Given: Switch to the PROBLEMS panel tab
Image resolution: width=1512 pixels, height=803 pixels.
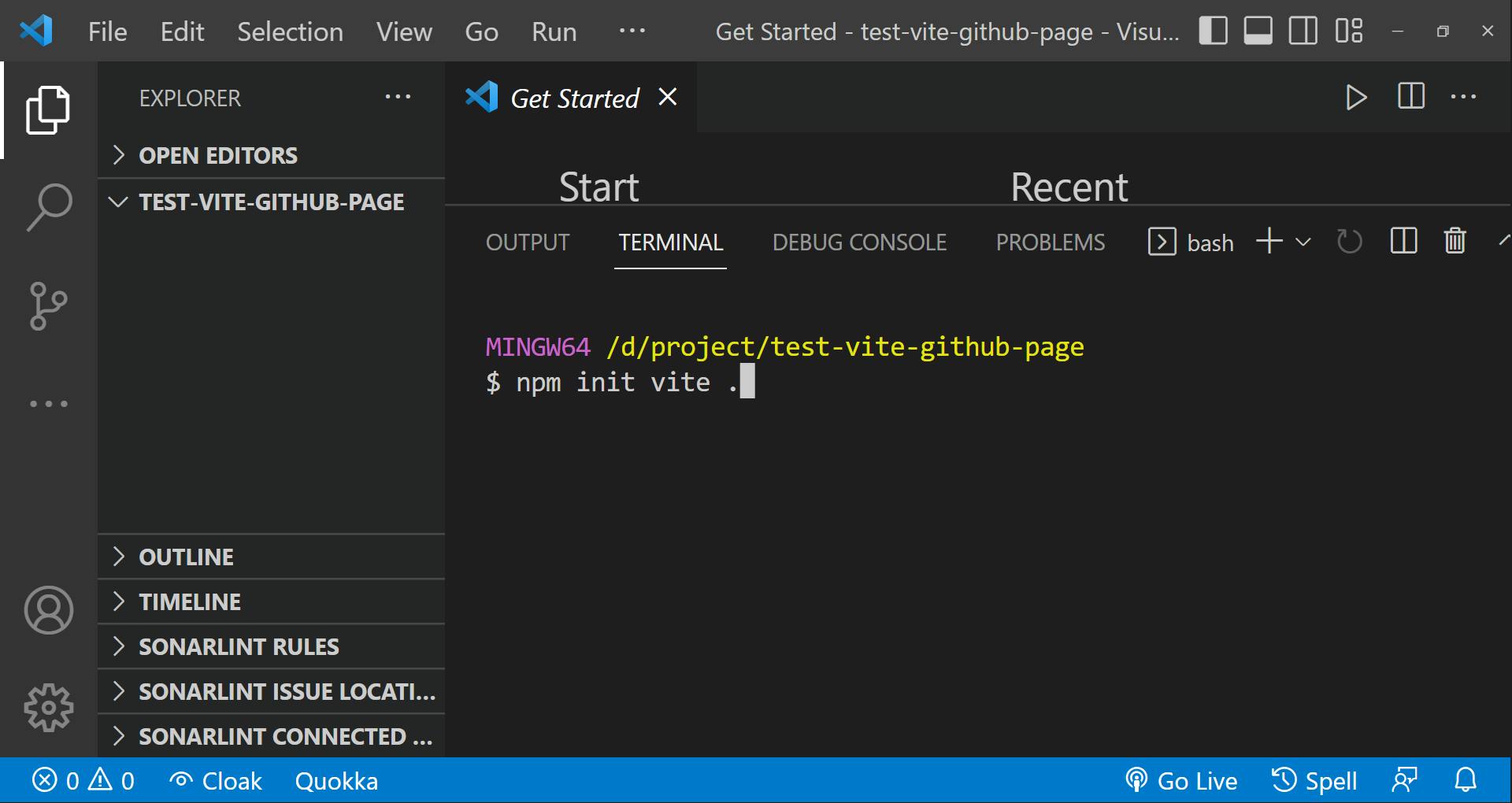Looking at the screenshot, I should coord(1051,242).
